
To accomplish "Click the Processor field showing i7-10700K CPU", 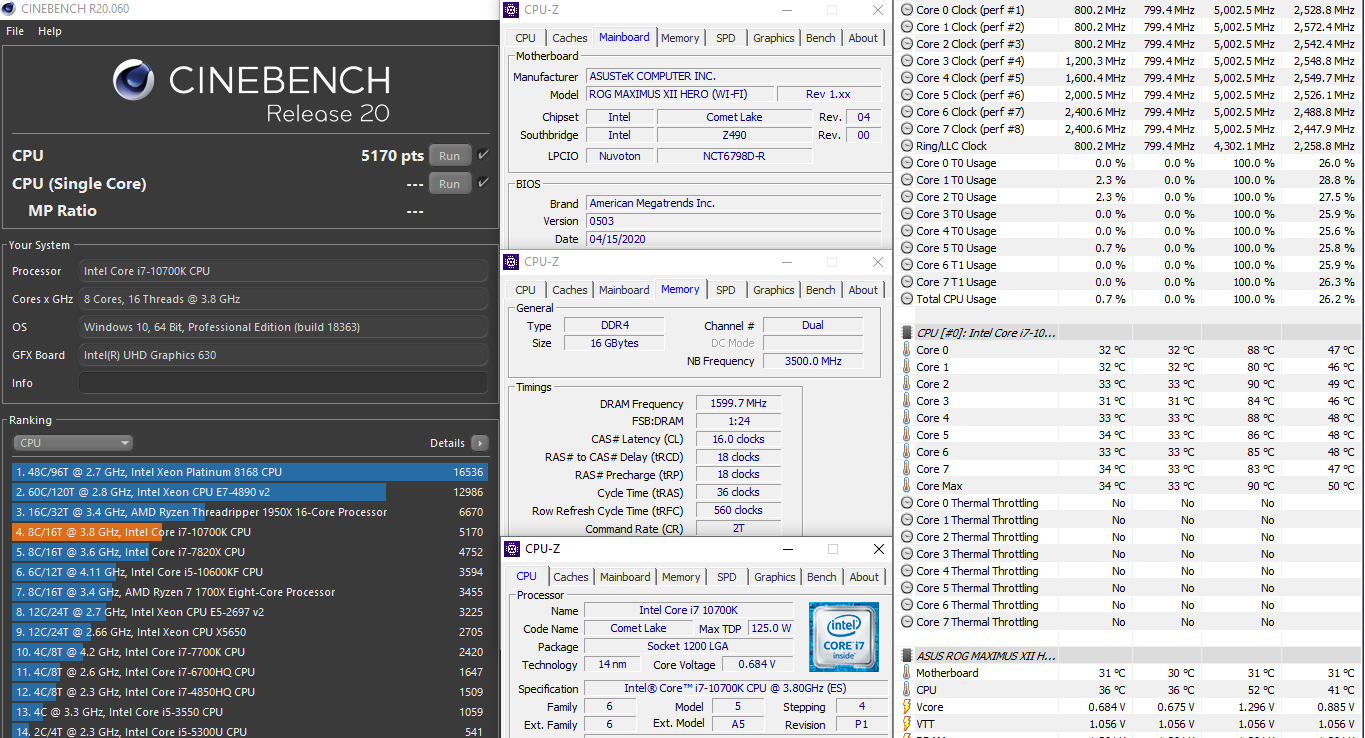I will point(283,271).
